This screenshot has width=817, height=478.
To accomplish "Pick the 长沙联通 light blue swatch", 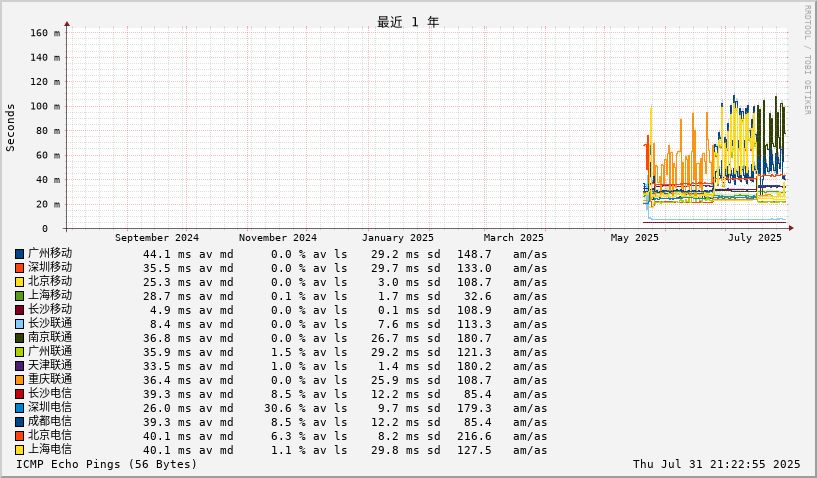I will click(19, 324).
